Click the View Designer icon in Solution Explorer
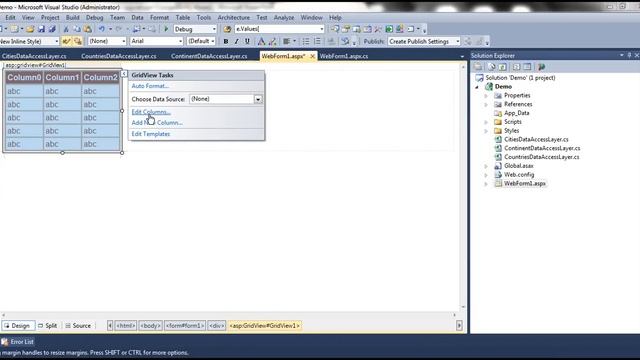The height and width of the screenshot is (360, 640). (x=527, y=67)
